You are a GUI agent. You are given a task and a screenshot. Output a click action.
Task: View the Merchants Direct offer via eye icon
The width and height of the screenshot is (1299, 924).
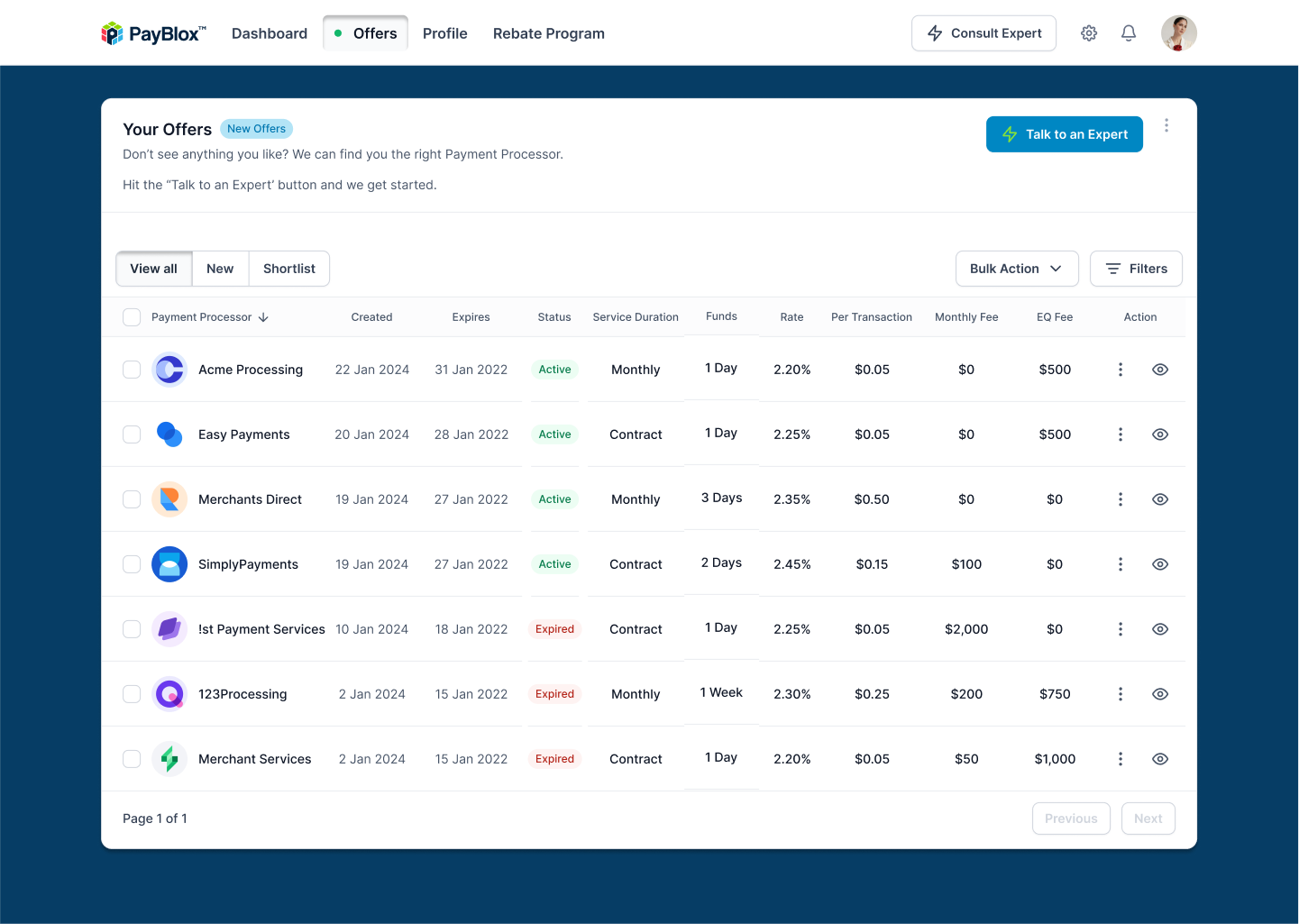(x=1160, y=499)
